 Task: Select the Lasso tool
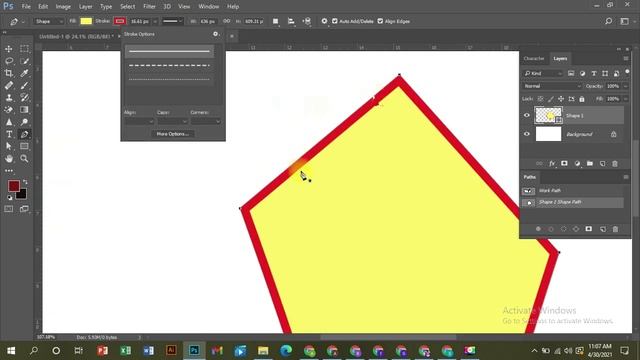pos(9,61)
